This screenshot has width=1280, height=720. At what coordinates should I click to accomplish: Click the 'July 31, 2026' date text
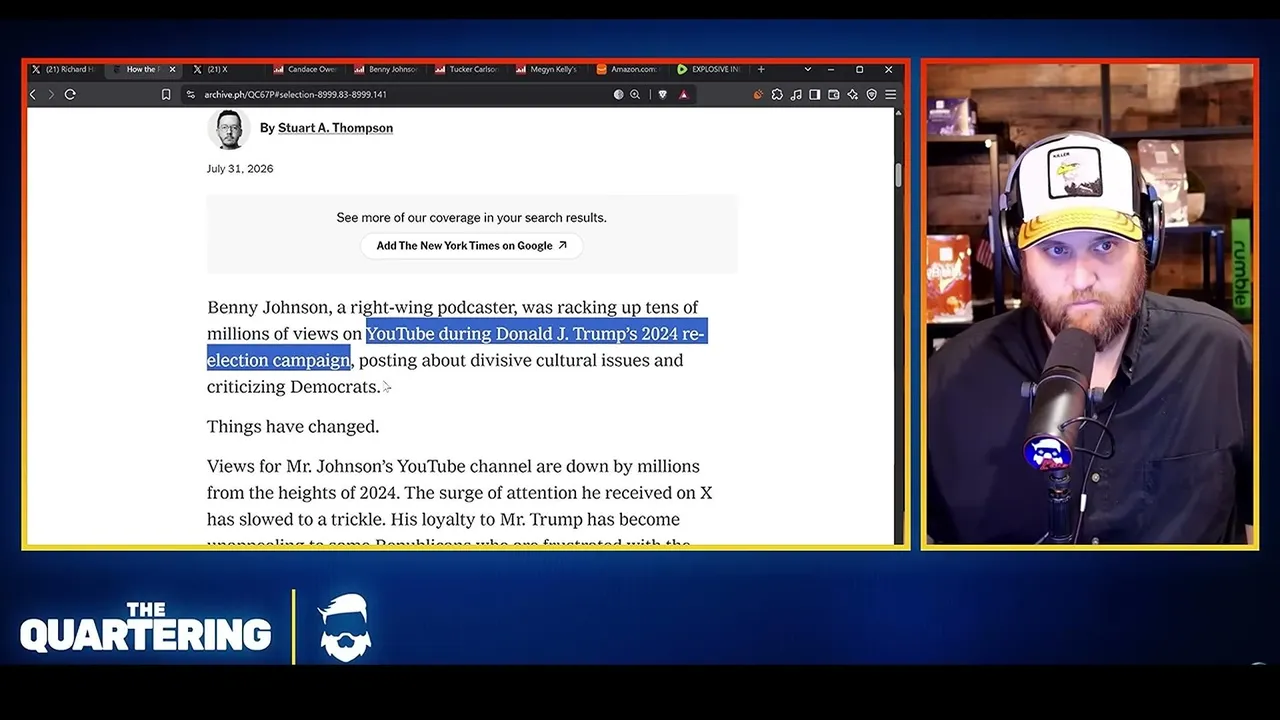coord(240,169)
